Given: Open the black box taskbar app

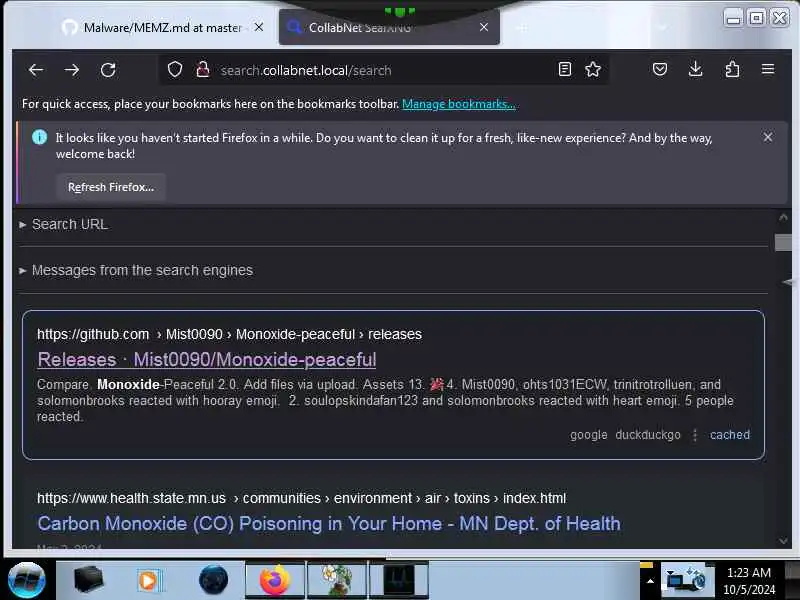Looking at the screenshot, I should coord(88,580).
